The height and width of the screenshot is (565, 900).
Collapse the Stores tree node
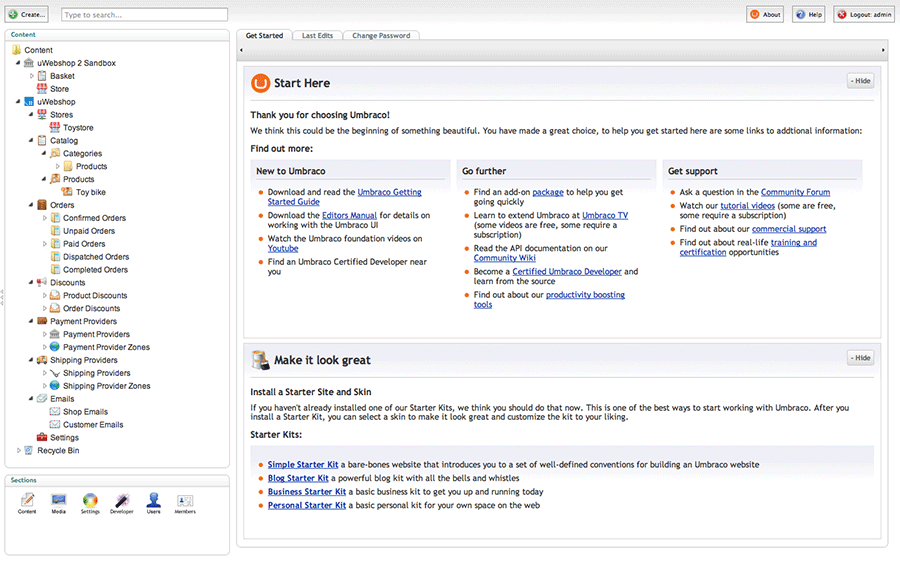tap(31, 114)
